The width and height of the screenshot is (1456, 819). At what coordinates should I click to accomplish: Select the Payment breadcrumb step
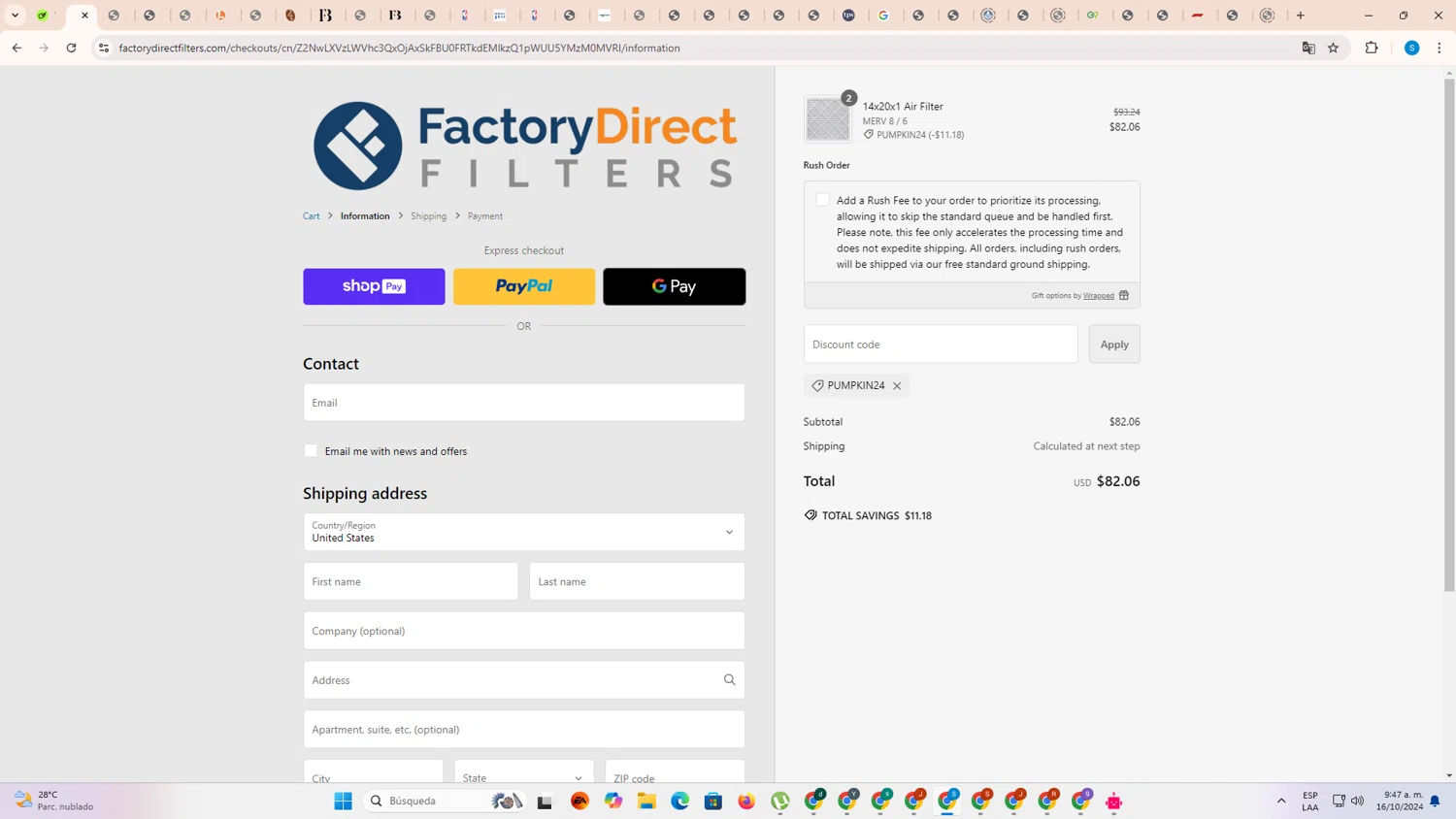485,216
